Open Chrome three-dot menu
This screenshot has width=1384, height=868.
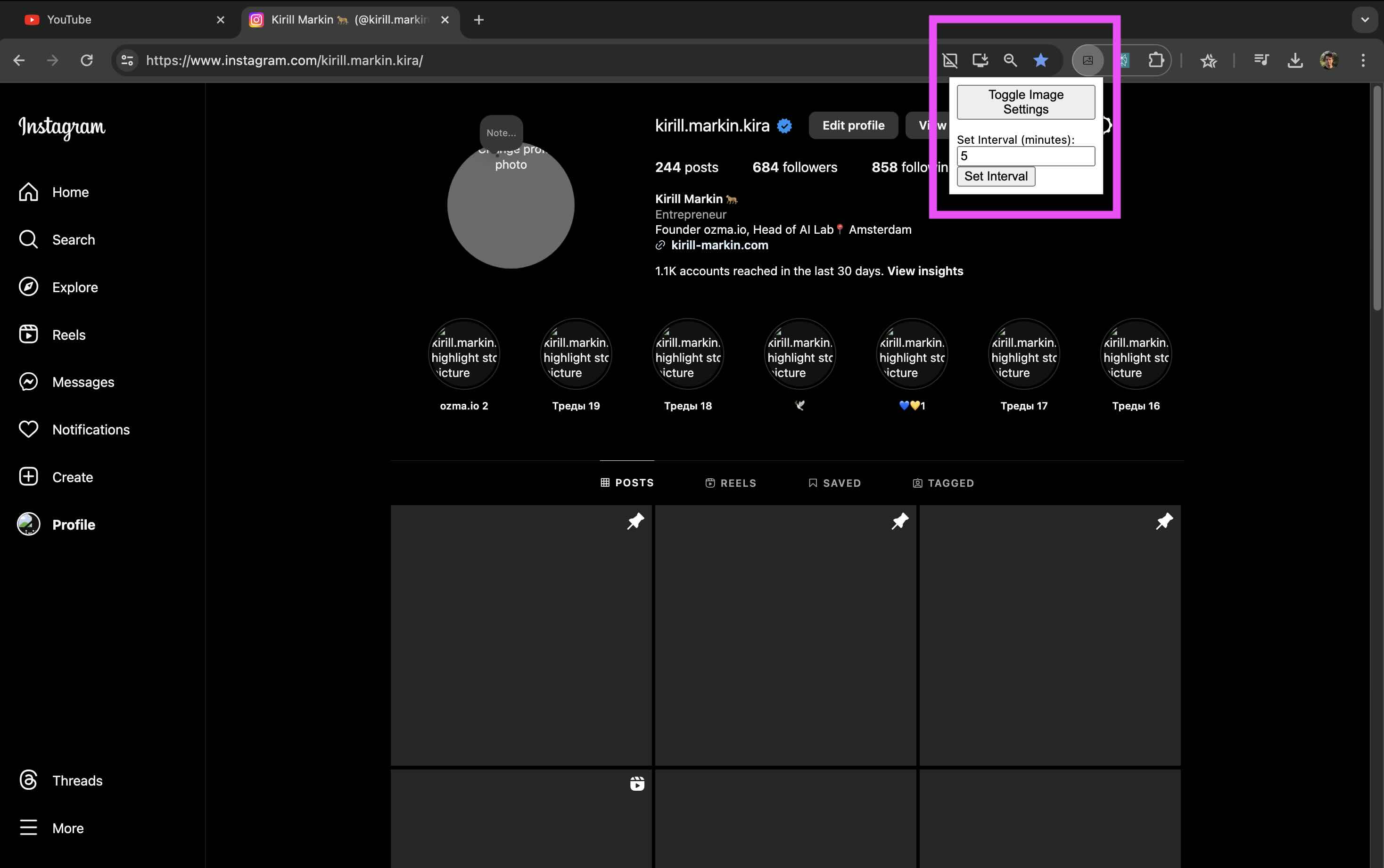coord(1363,60)
